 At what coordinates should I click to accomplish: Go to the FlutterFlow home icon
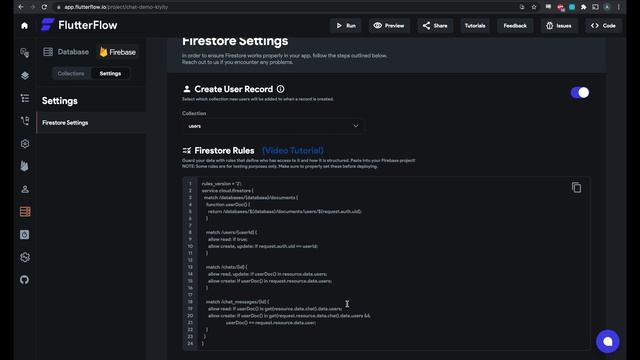pos(24,26)
